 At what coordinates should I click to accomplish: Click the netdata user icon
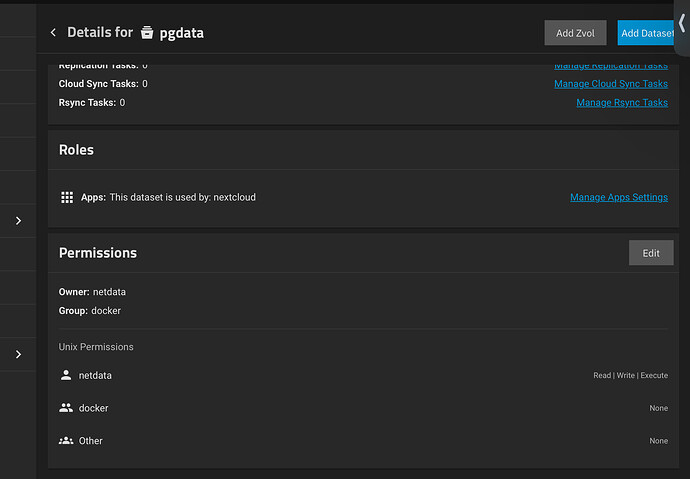(66, 375)
